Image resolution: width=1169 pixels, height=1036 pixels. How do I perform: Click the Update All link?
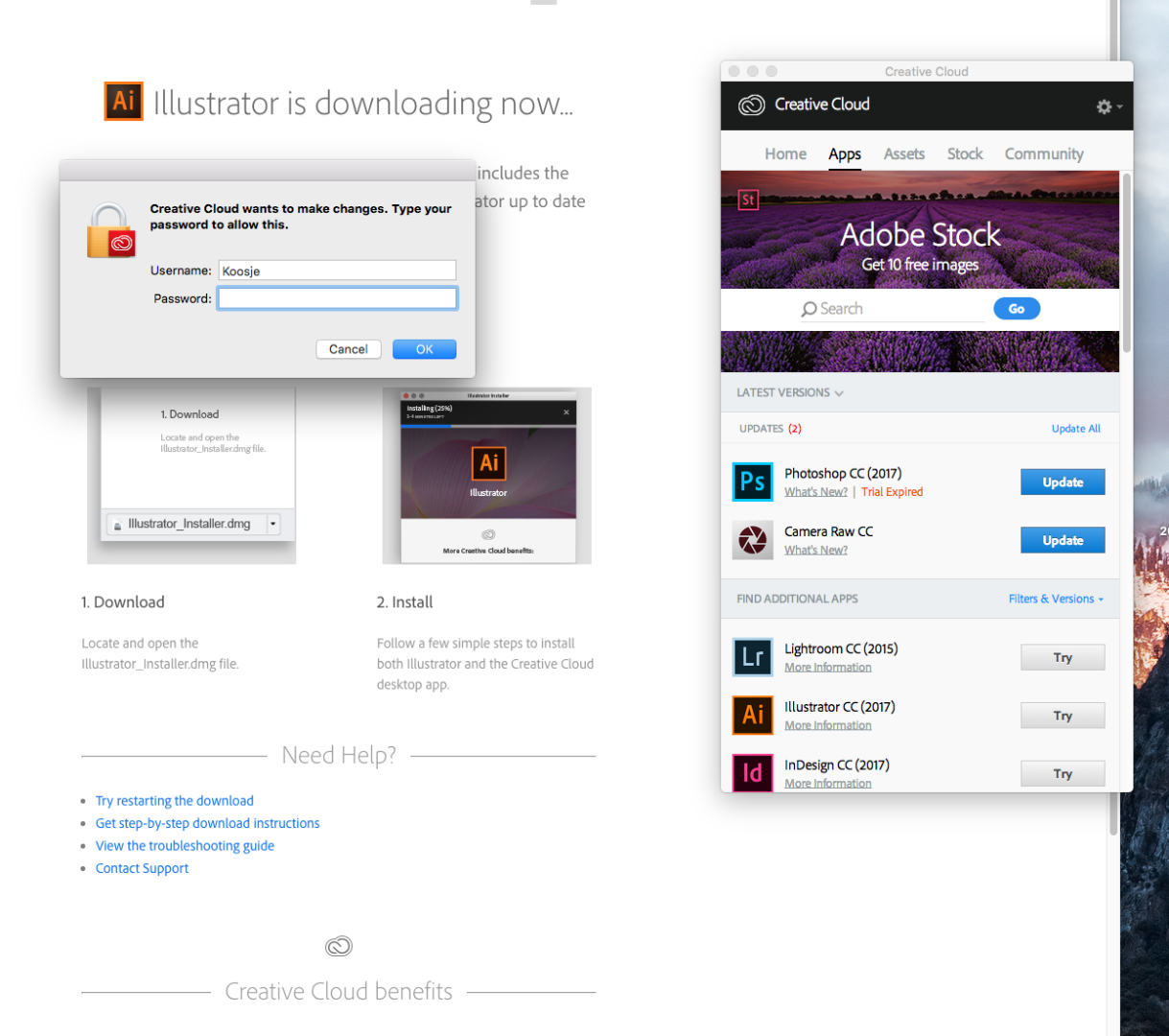click(x=1076, y=429)
